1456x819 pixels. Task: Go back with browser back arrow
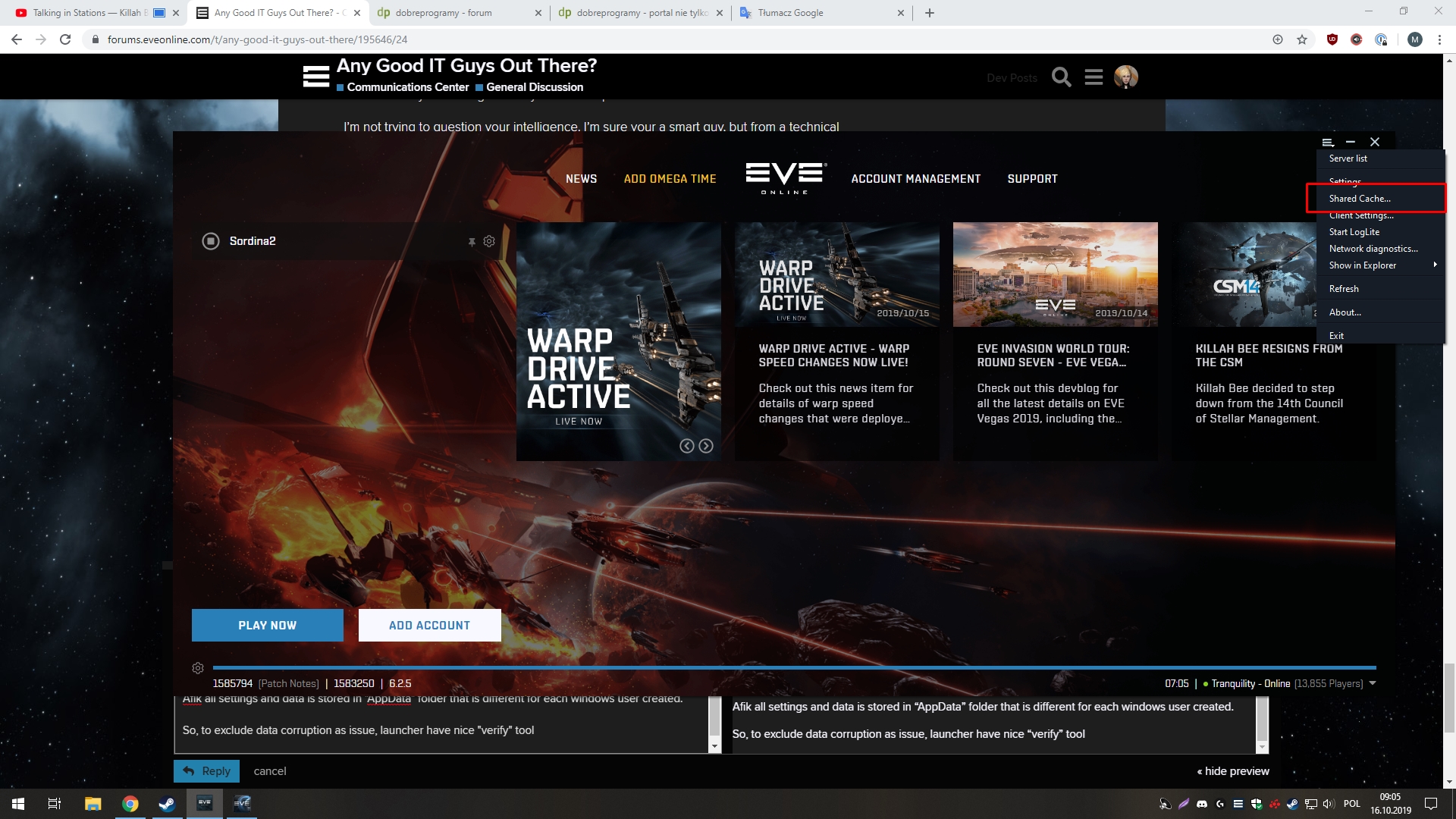point(17,39)
